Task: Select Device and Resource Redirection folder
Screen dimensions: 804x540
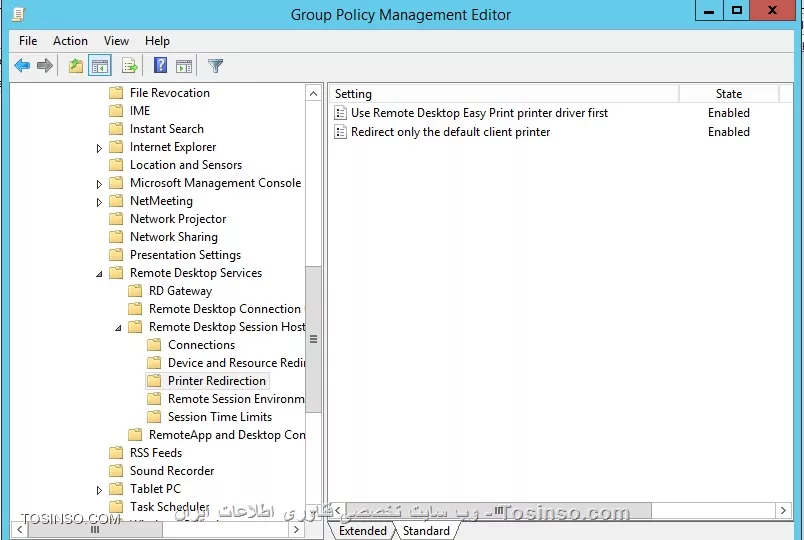Action: click(x=236, y=363)
